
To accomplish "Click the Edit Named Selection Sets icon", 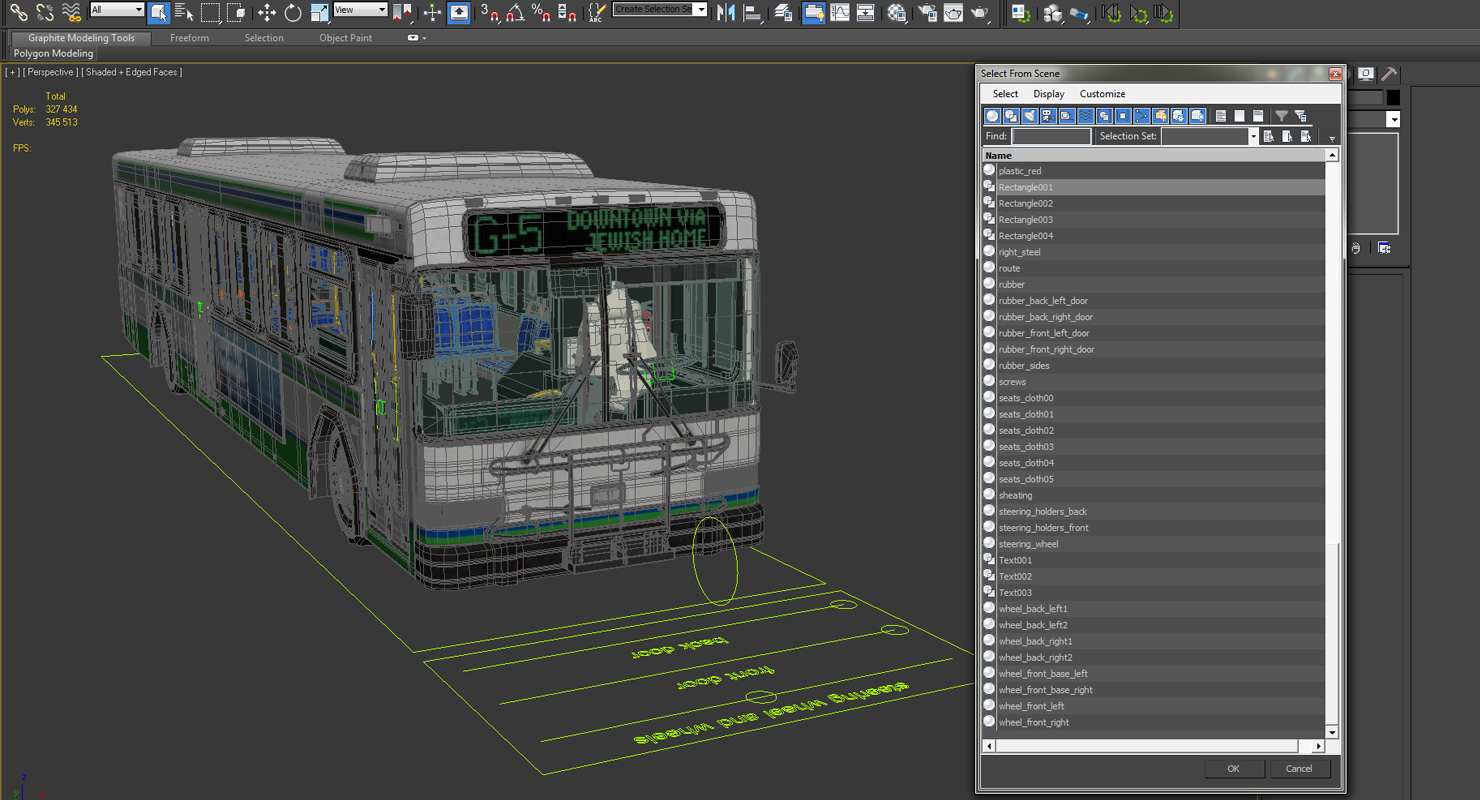I will tap(596, 12).
